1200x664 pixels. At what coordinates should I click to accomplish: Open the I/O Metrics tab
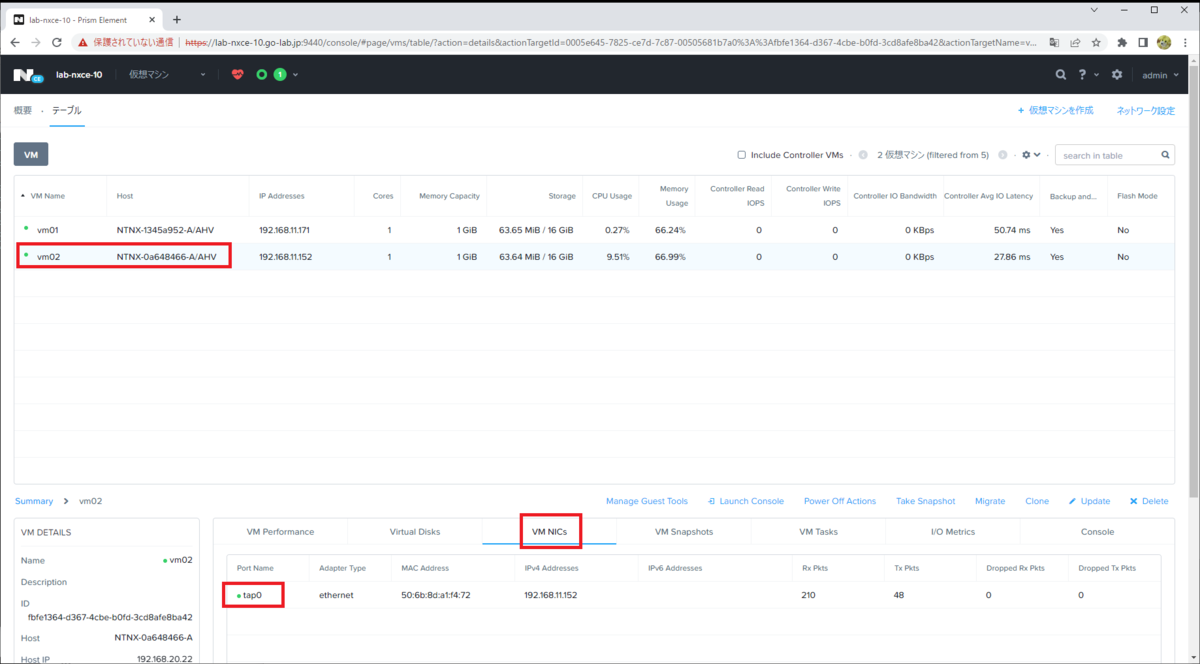(952, 531)
